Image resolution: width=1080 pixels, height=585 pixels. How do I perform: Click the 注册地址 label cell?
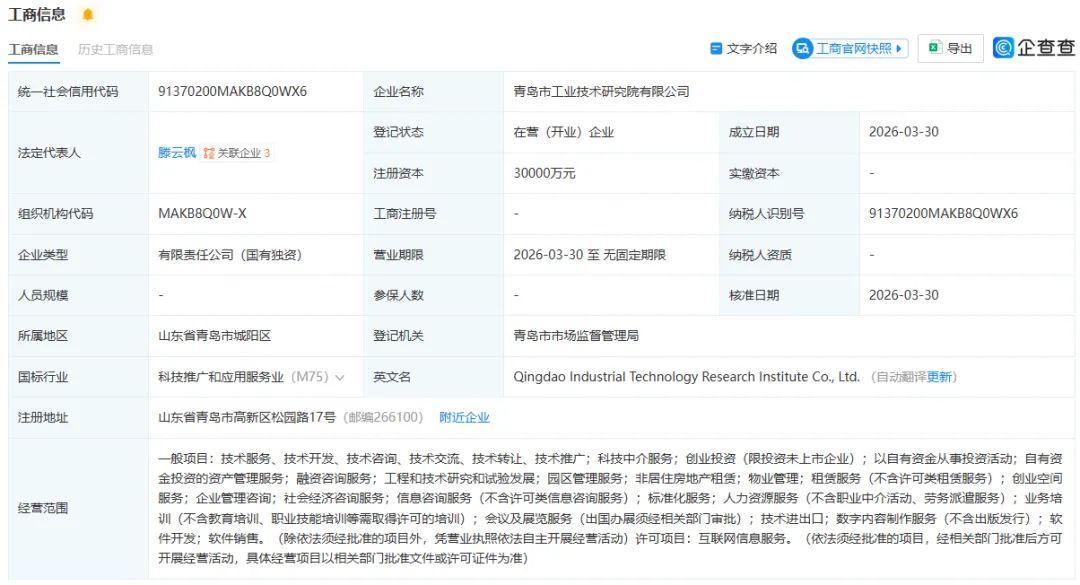coord(79,418)
